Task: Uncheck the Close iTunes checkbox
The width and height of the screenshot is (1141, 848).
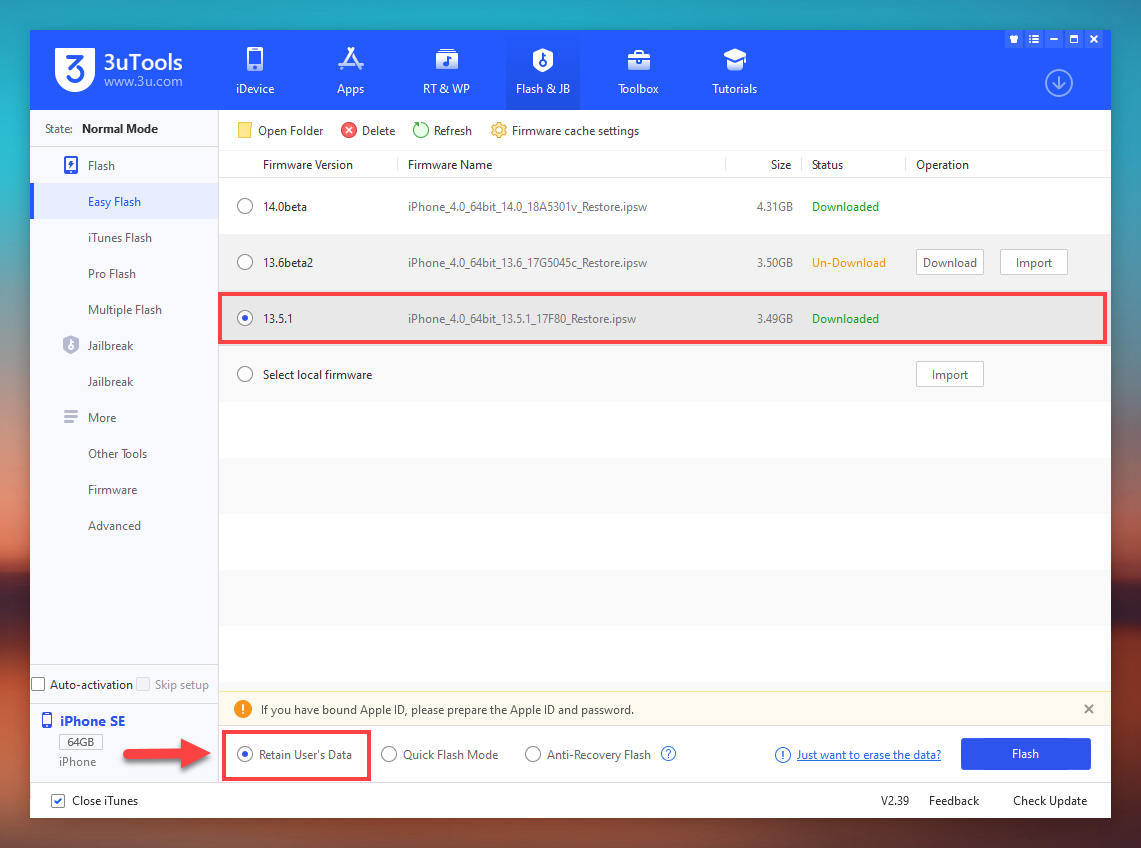Action: pyautogui.click(x=58, y=801)
